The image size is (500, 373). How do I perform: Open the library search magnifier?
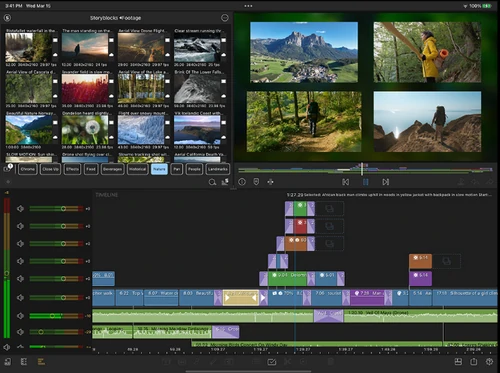212,182
